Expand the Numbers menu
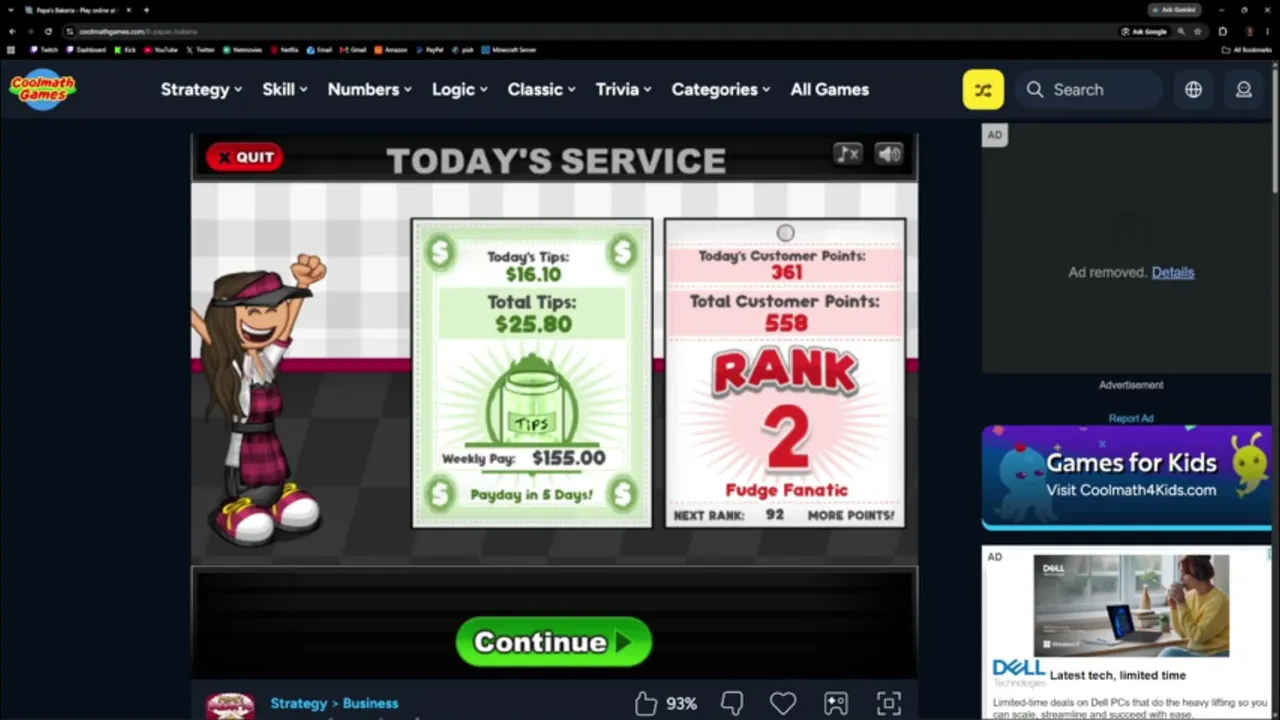1280x720 pixels. (370, 89)
